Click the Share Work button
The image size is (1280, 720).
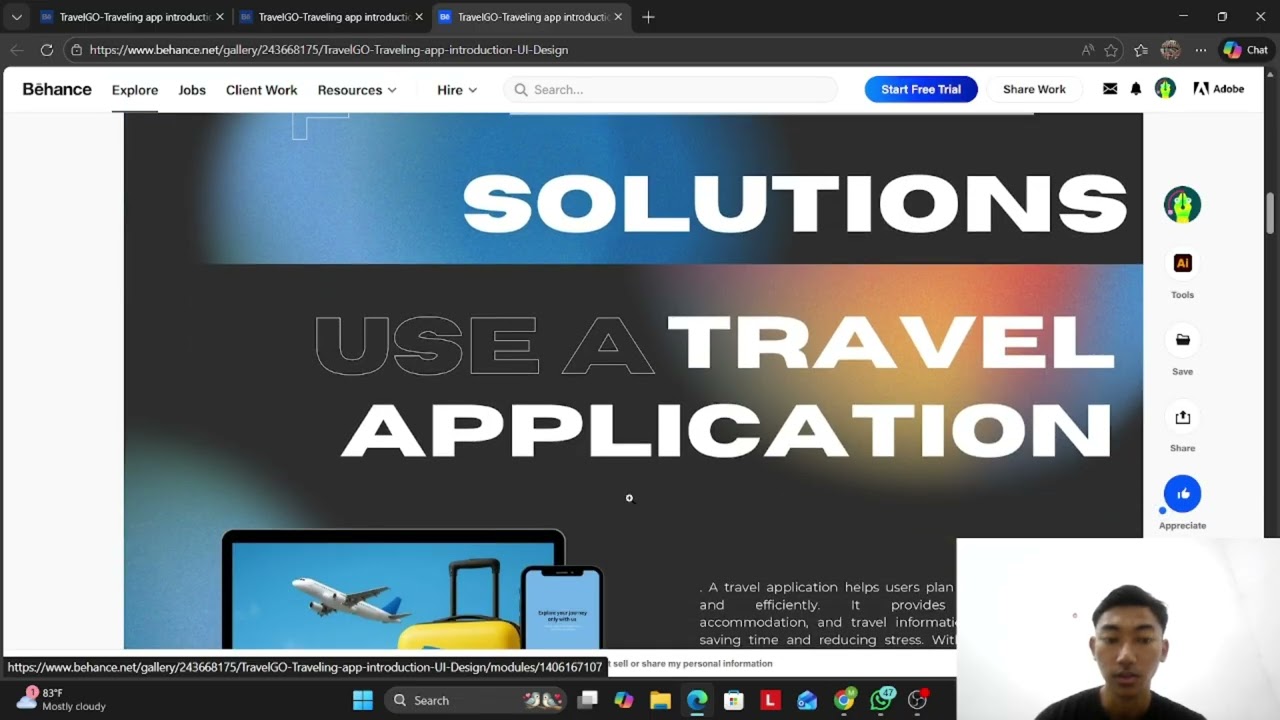pos(1034,89)
